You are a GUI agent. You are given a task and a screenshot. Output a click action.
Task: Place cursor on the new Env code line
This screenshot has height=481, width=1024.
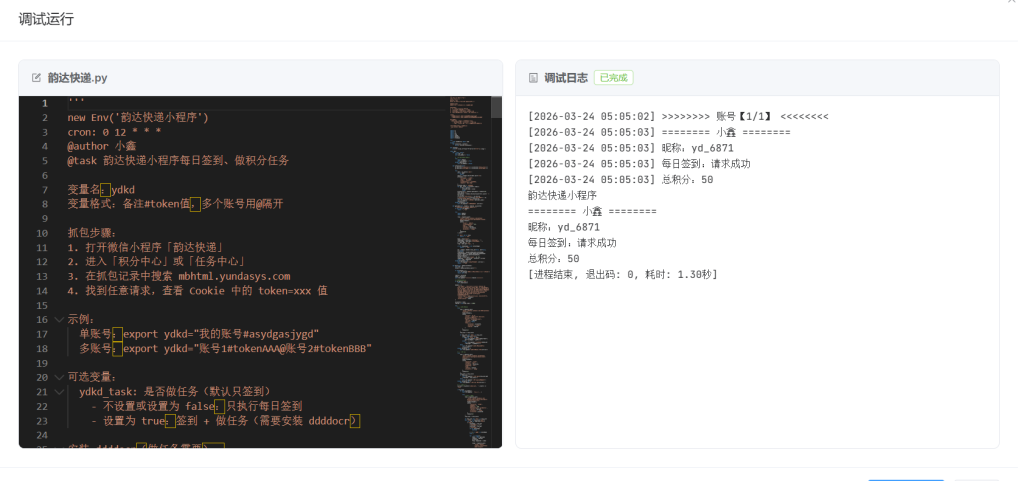click(138, 118)
